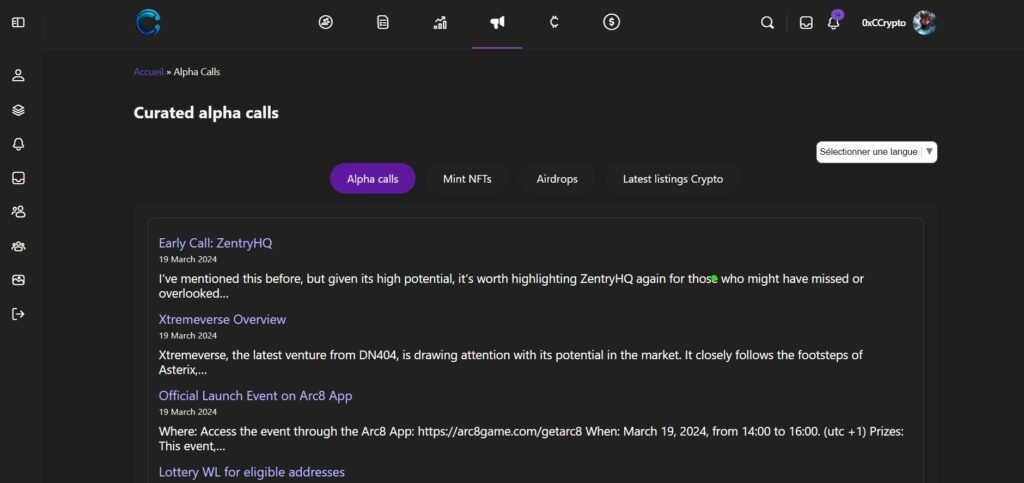Open the search magnifier icon
Image resolution: width=1024 pixels, height=483 pixels.
tap(767, 23)
